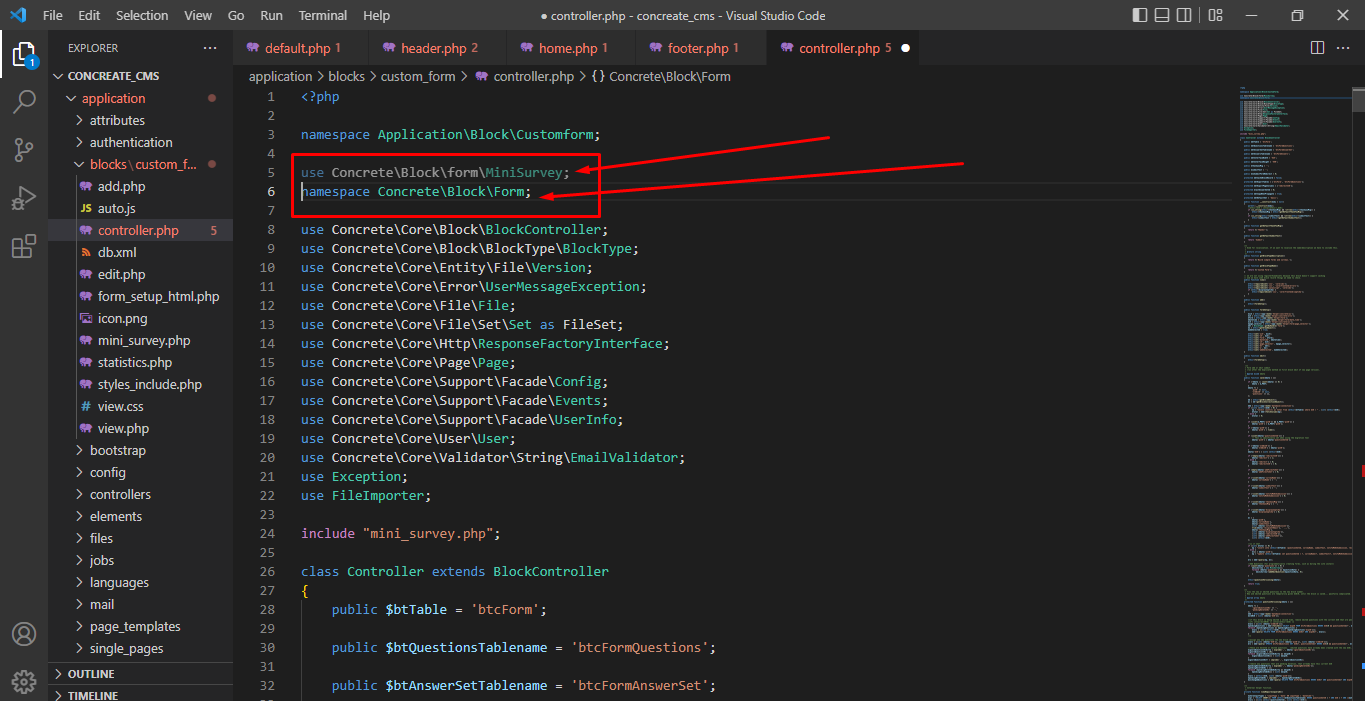The image size is (1365, 701).
Task: Open Explorer views and more actions menu
Action: [210, 48]
